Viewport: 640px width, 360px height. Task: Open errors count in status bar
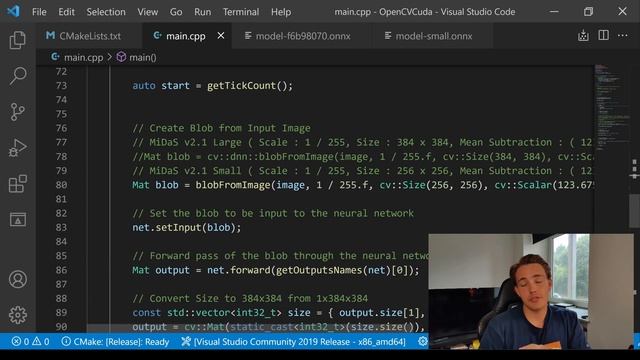tap(20, 342)
